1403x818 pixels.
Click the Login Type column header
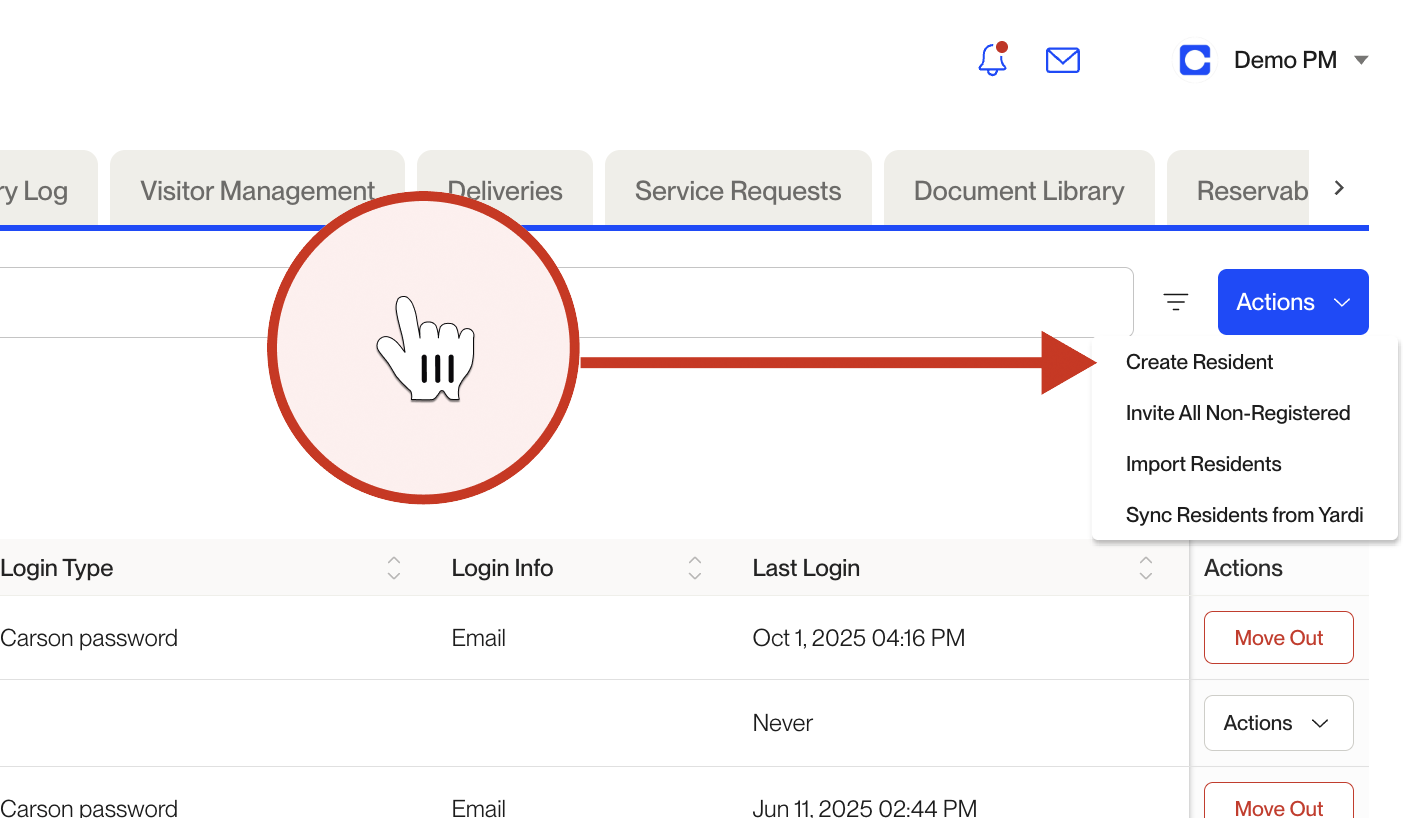click(x=57, y=568)
